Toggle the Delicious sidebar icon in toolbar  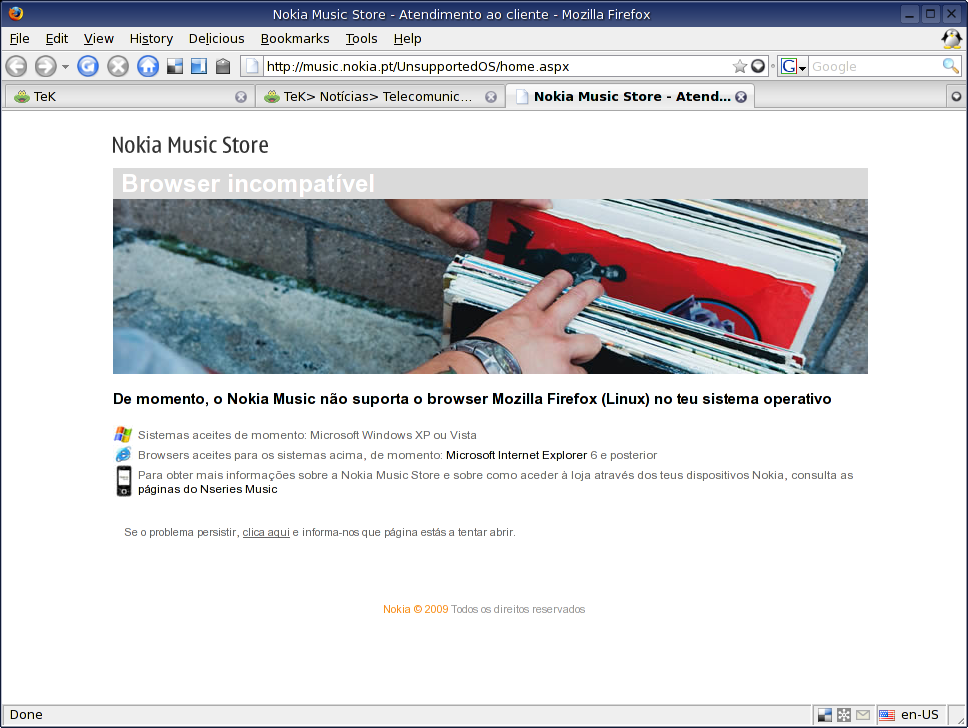pyautogui.click(x=199, y=66)
